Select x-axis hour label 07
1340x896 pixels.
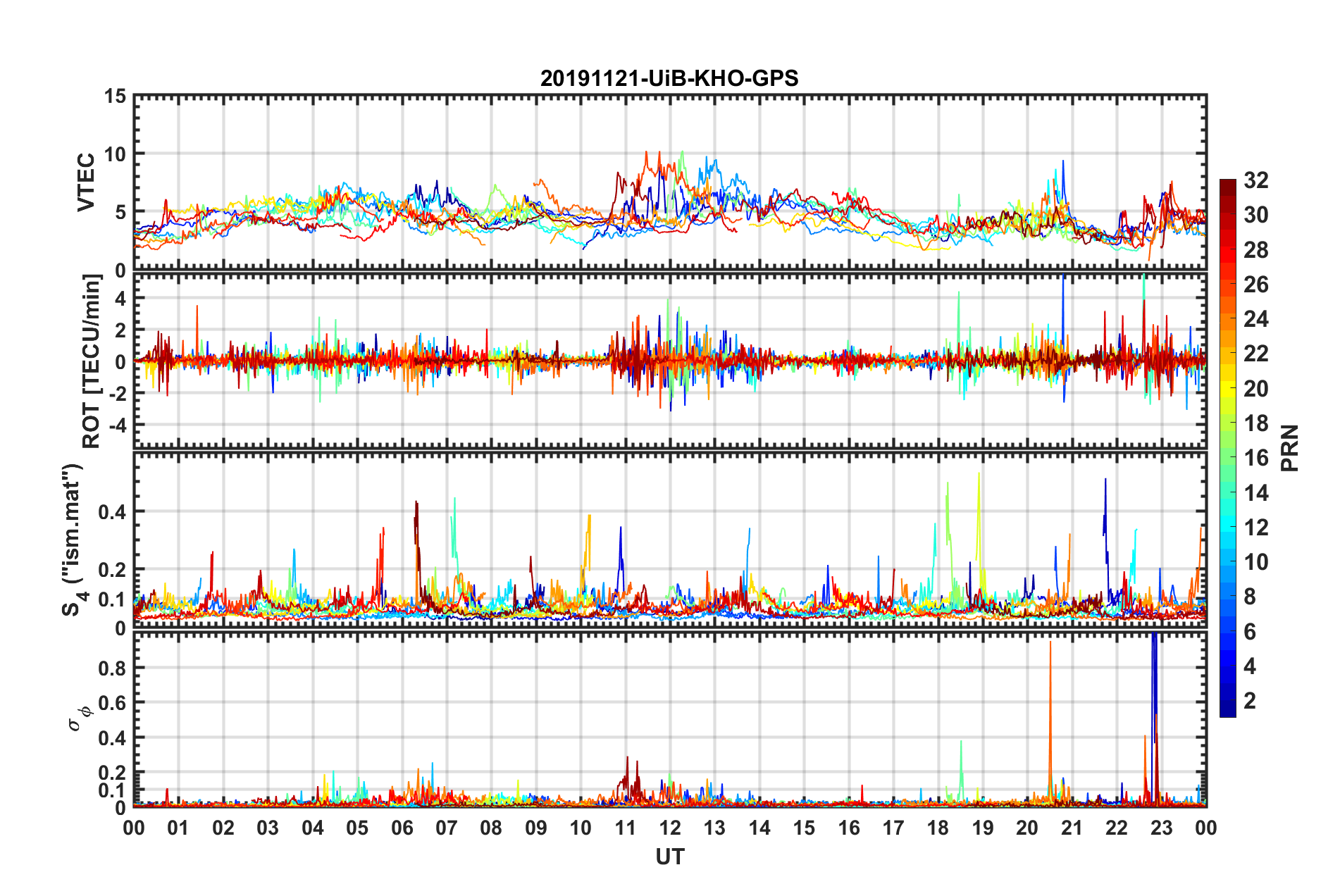(447, 828)
